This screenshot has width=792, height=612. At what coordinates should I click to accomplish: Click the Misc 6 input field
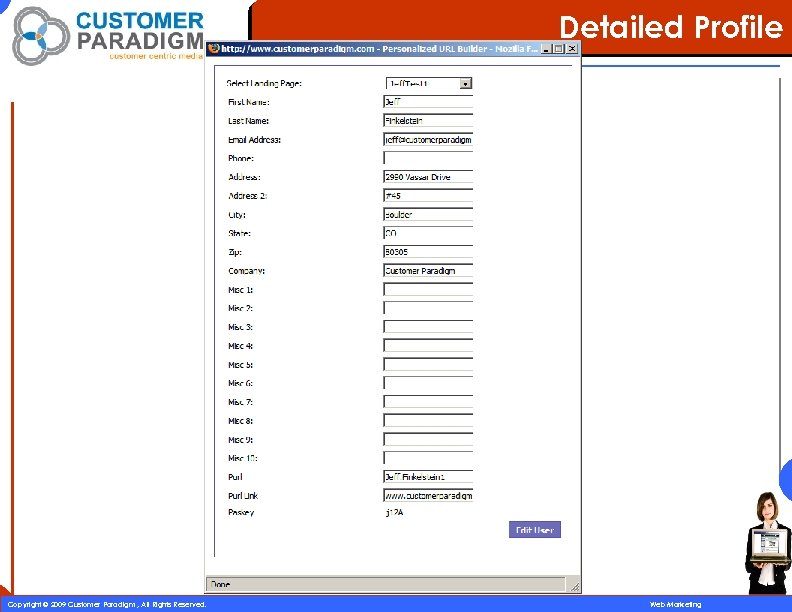[428, 383]
